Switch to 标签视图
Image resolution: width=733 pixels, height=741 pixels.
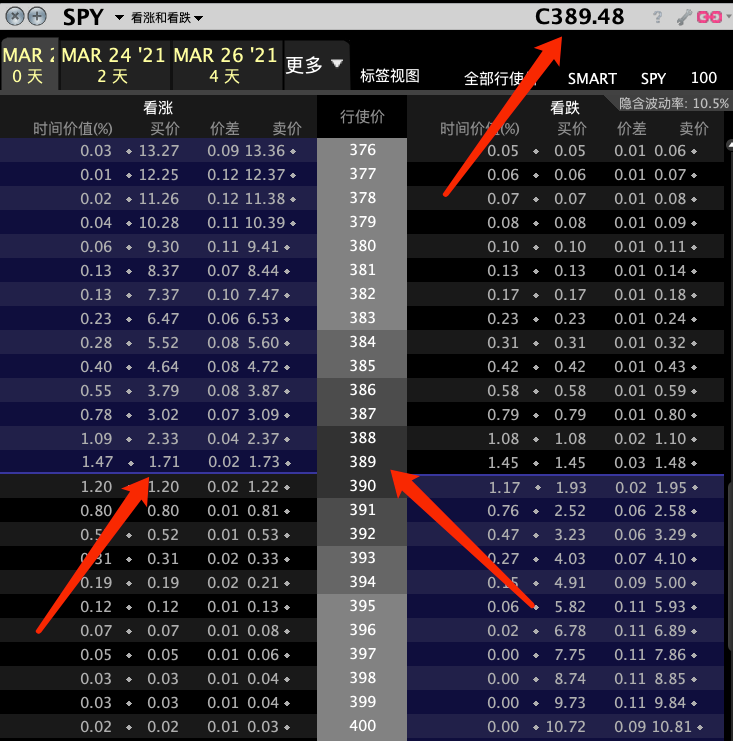390,76
